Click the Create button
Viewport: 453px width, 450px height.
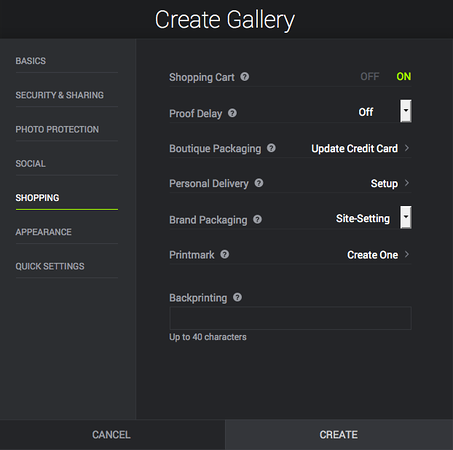pyautogui.click(x=339, y=435)
